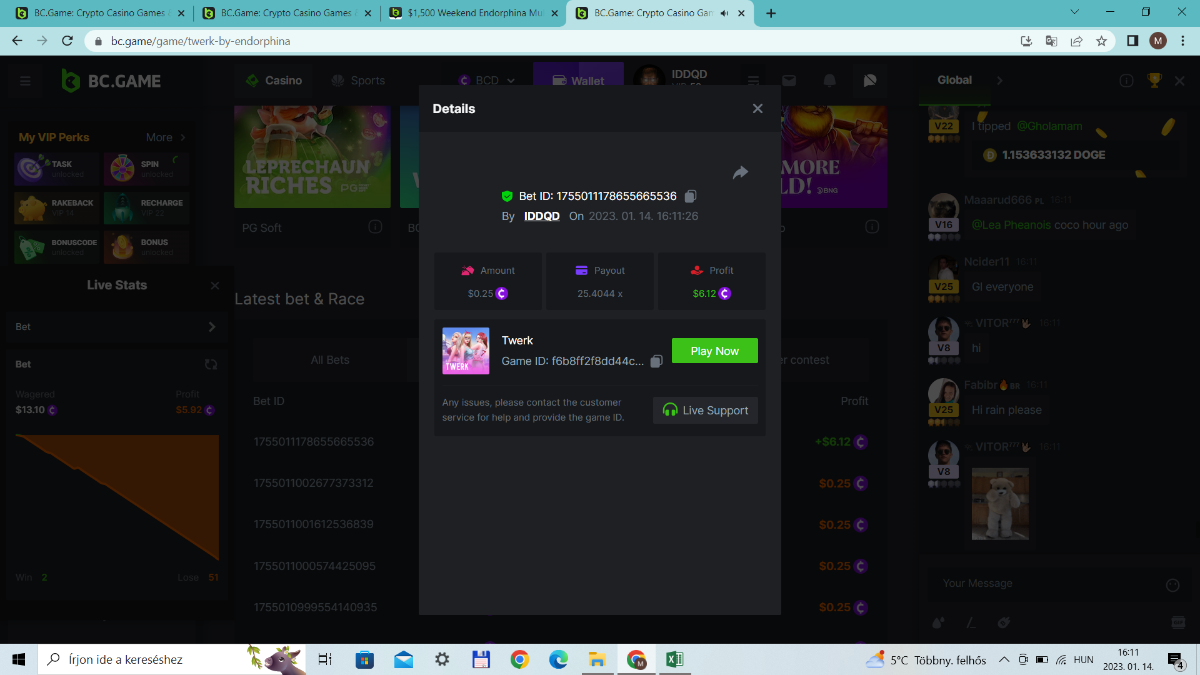Open Live Support chat
1200x675 pixels.
tap(705, 410)
